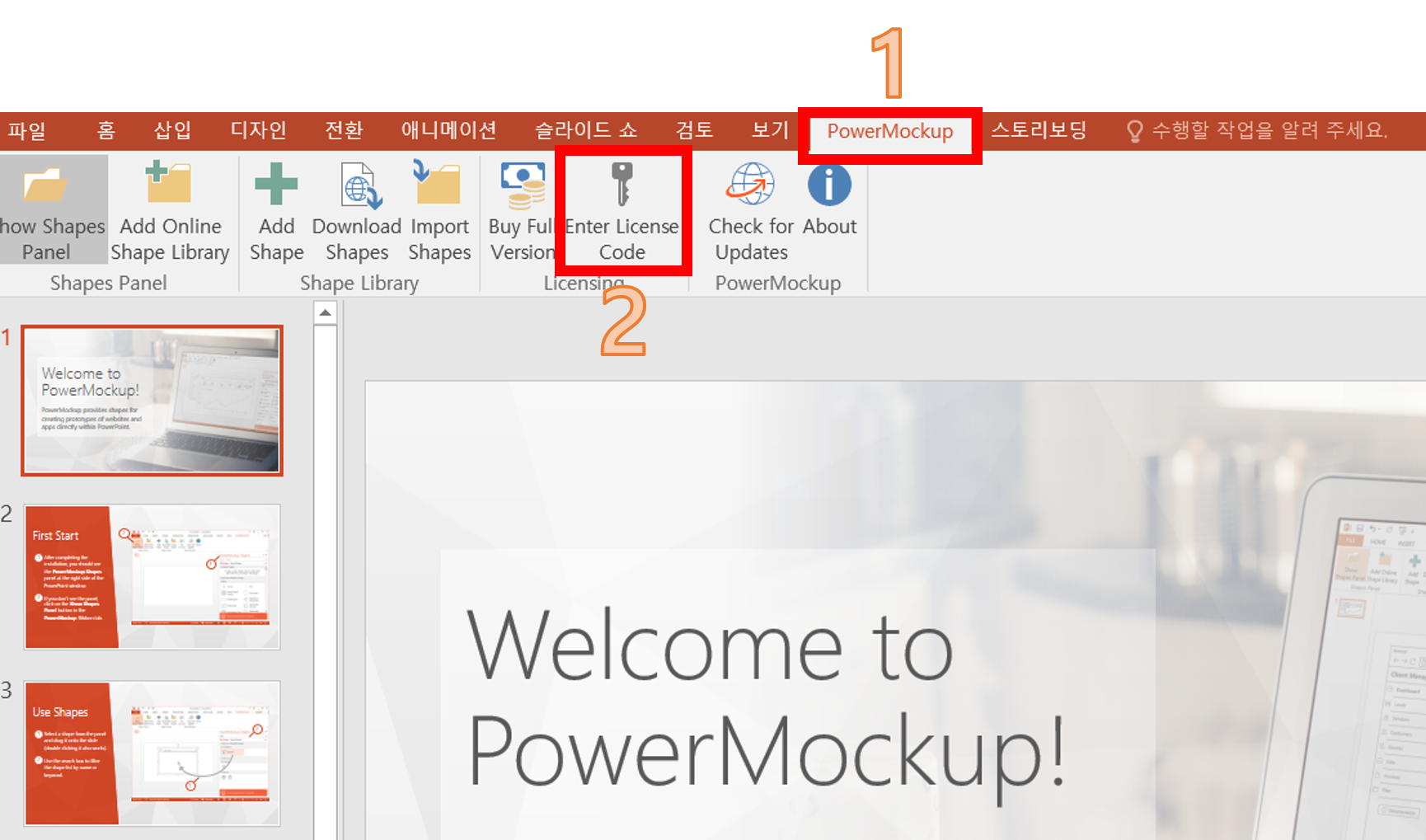Switch to the 삽입 tab
The width and height of the screenshot is (1426, 840).
172,130
